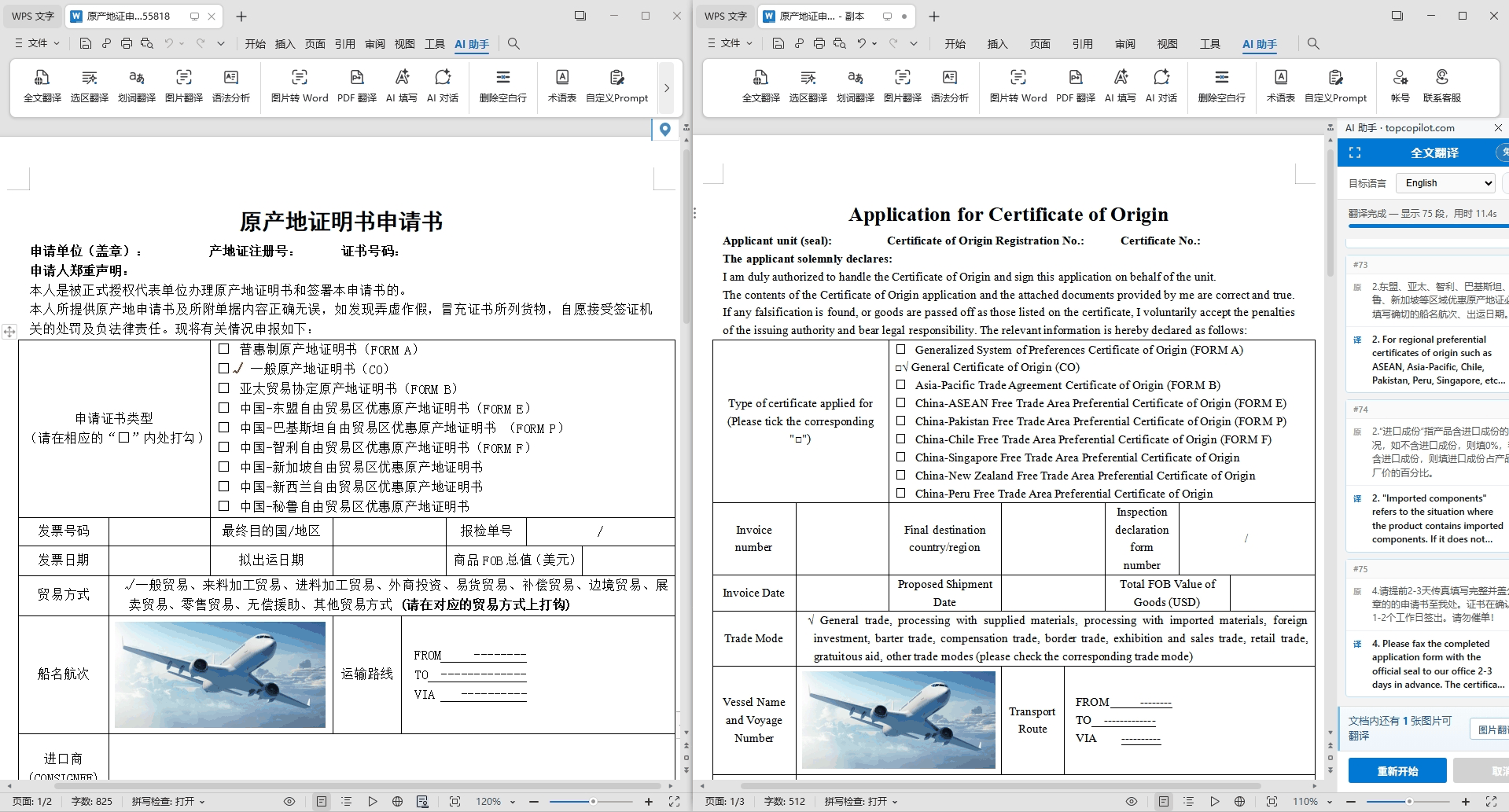Click zoom slider in left status bar

coord(591,801)
